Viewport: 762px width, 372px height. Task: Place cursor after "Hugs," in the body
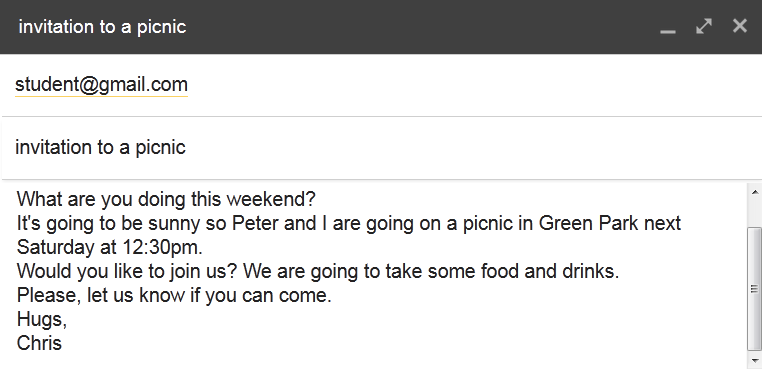[x=68, y=319]
